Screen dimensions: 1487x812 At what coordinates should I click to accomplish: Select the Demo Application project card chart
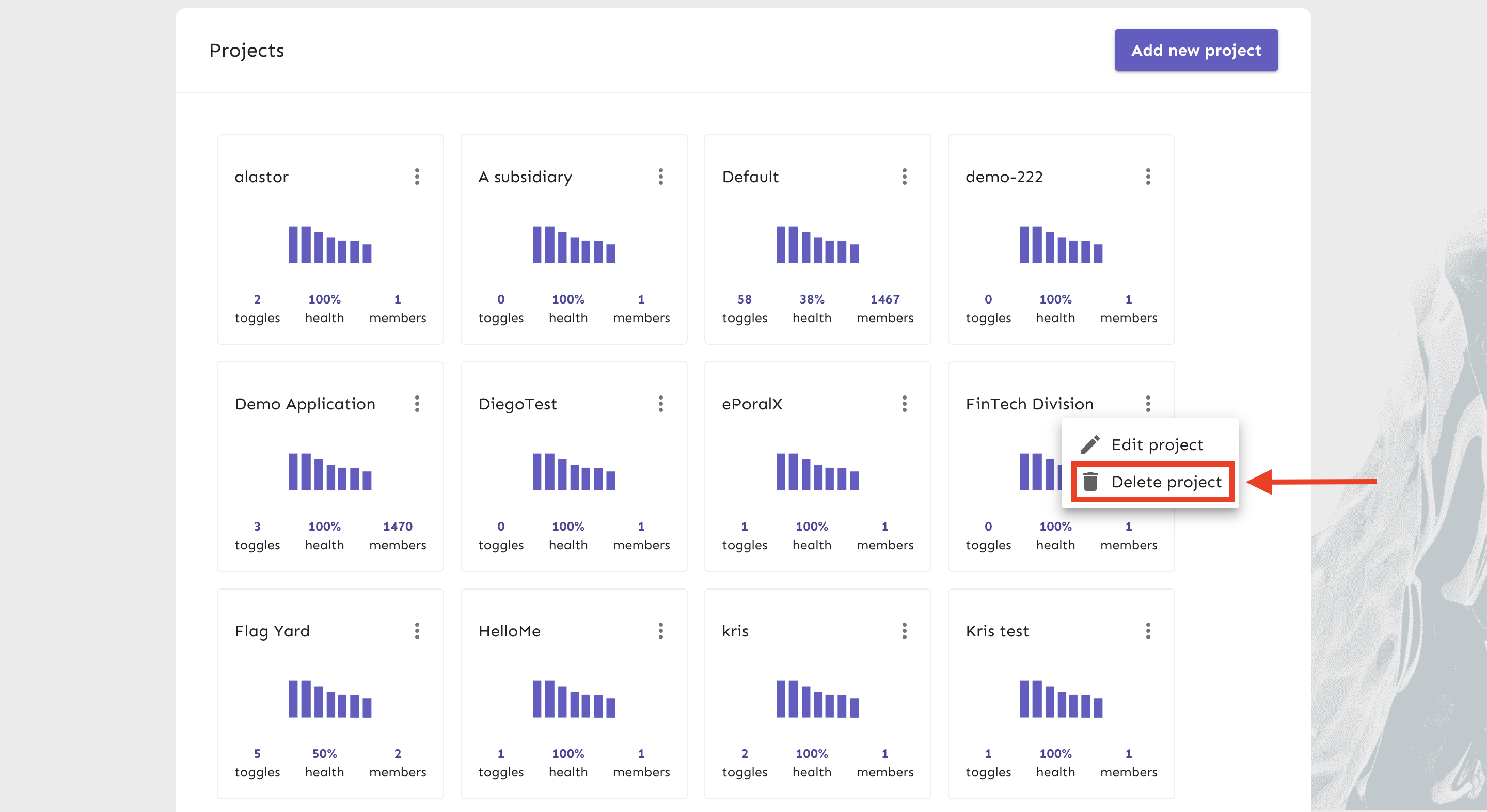[329, 471]
